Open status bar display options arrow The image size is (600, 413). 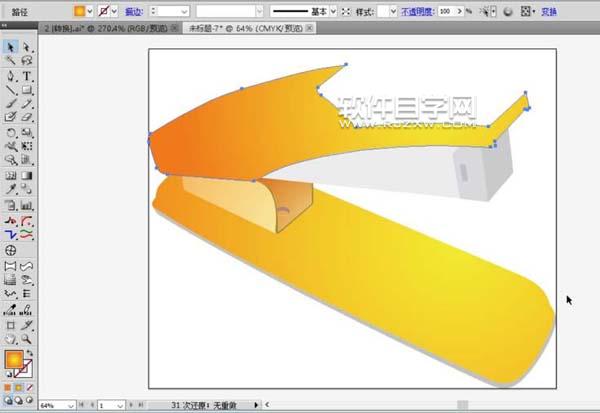[256, 405]
